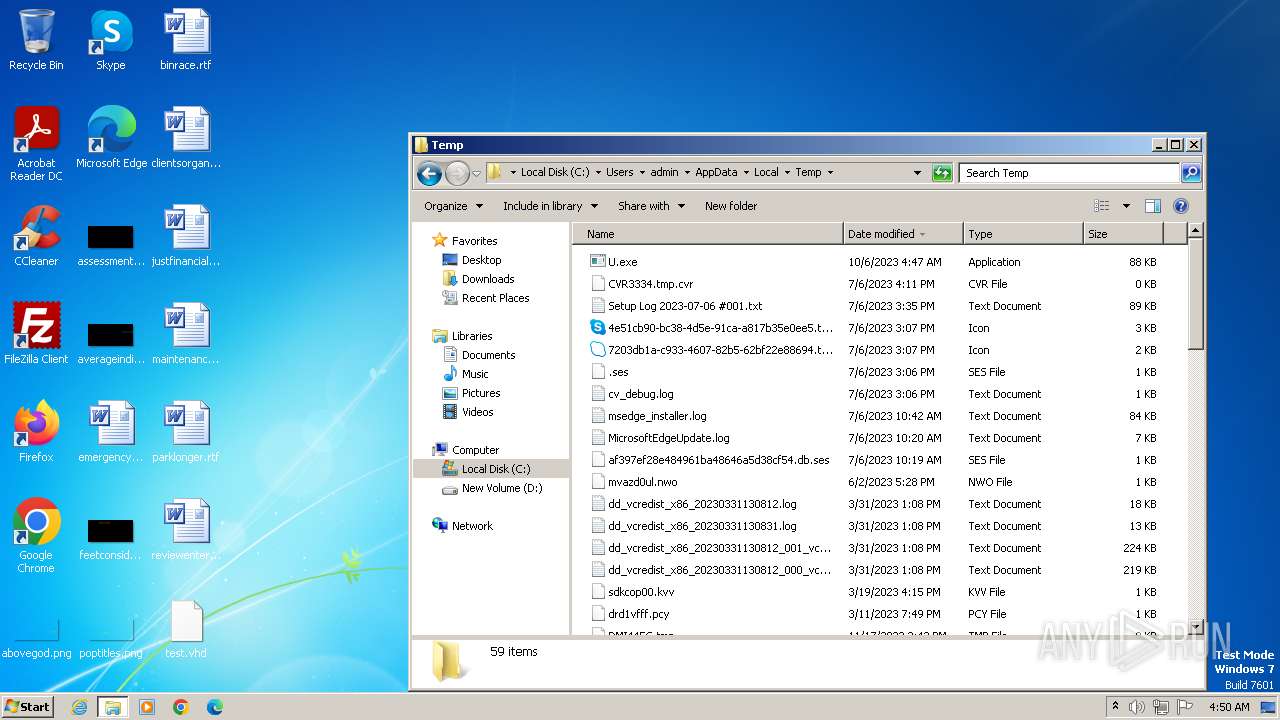
Task: Open Internet Explorer in taskbar
Action: tap(80, 707)
